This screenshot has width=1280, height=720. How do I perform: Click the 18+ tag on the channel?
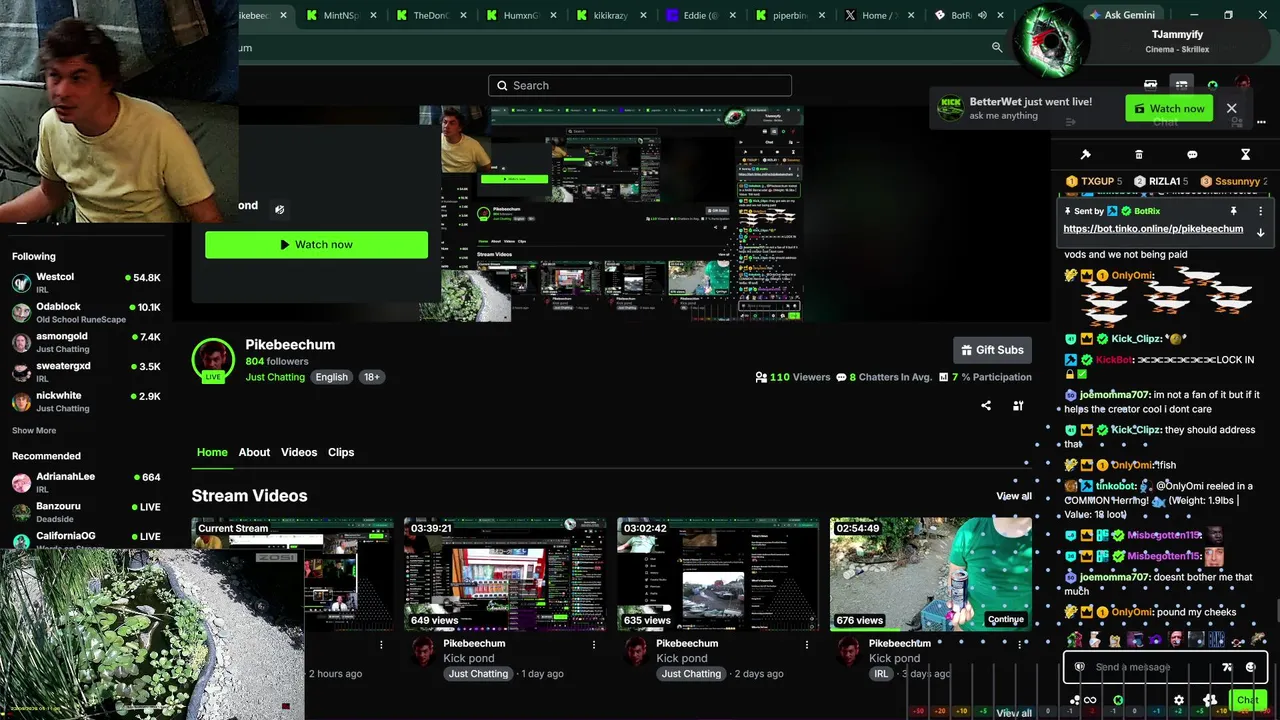pyautogui.click(x=372, y=377)
